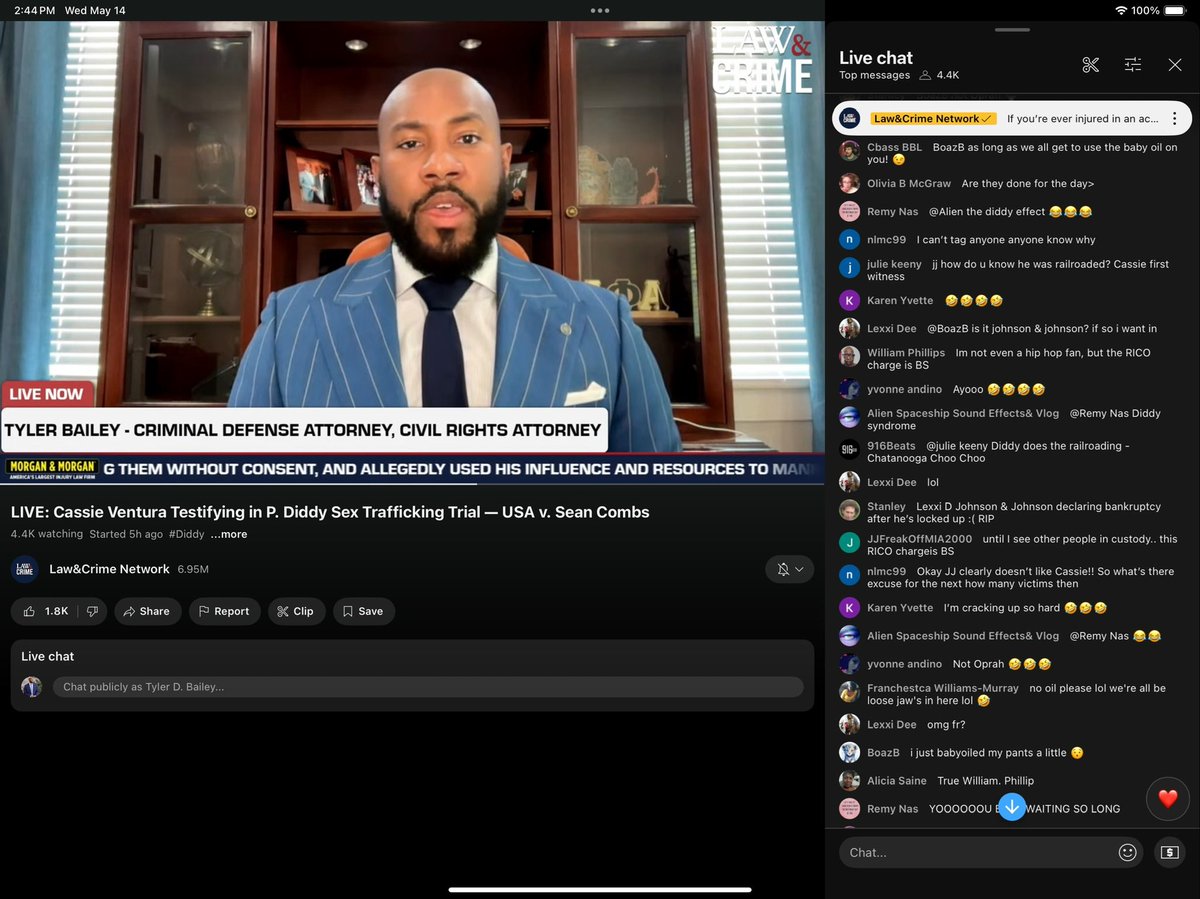Open Super Chat dollar icon
Viewport: 1200px width, 899px height.
tap(1169, 852)
